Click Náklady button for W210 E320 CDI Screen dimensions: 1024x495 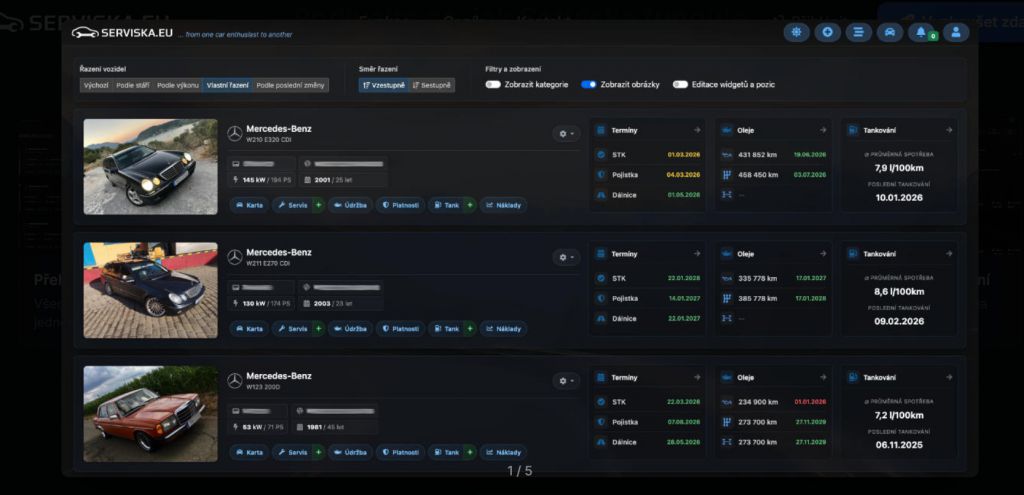click(x=504, y=205)
